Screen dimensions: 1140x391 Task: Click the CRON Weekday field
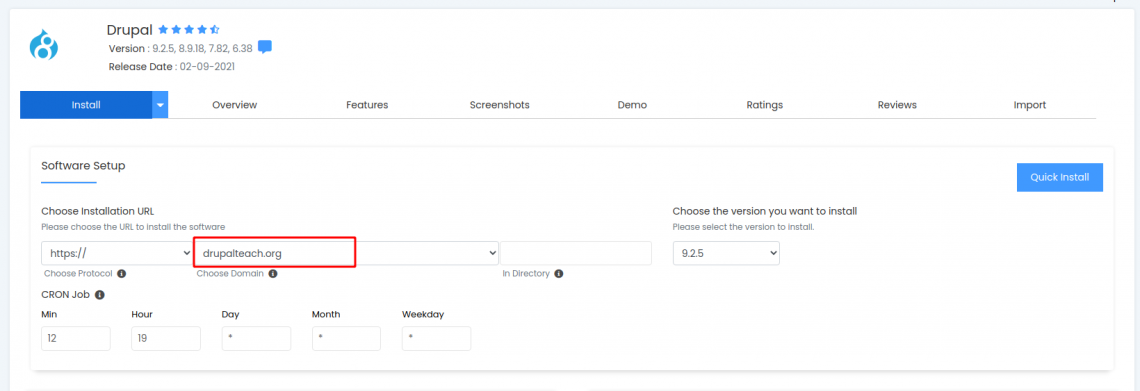coord(436,339)
